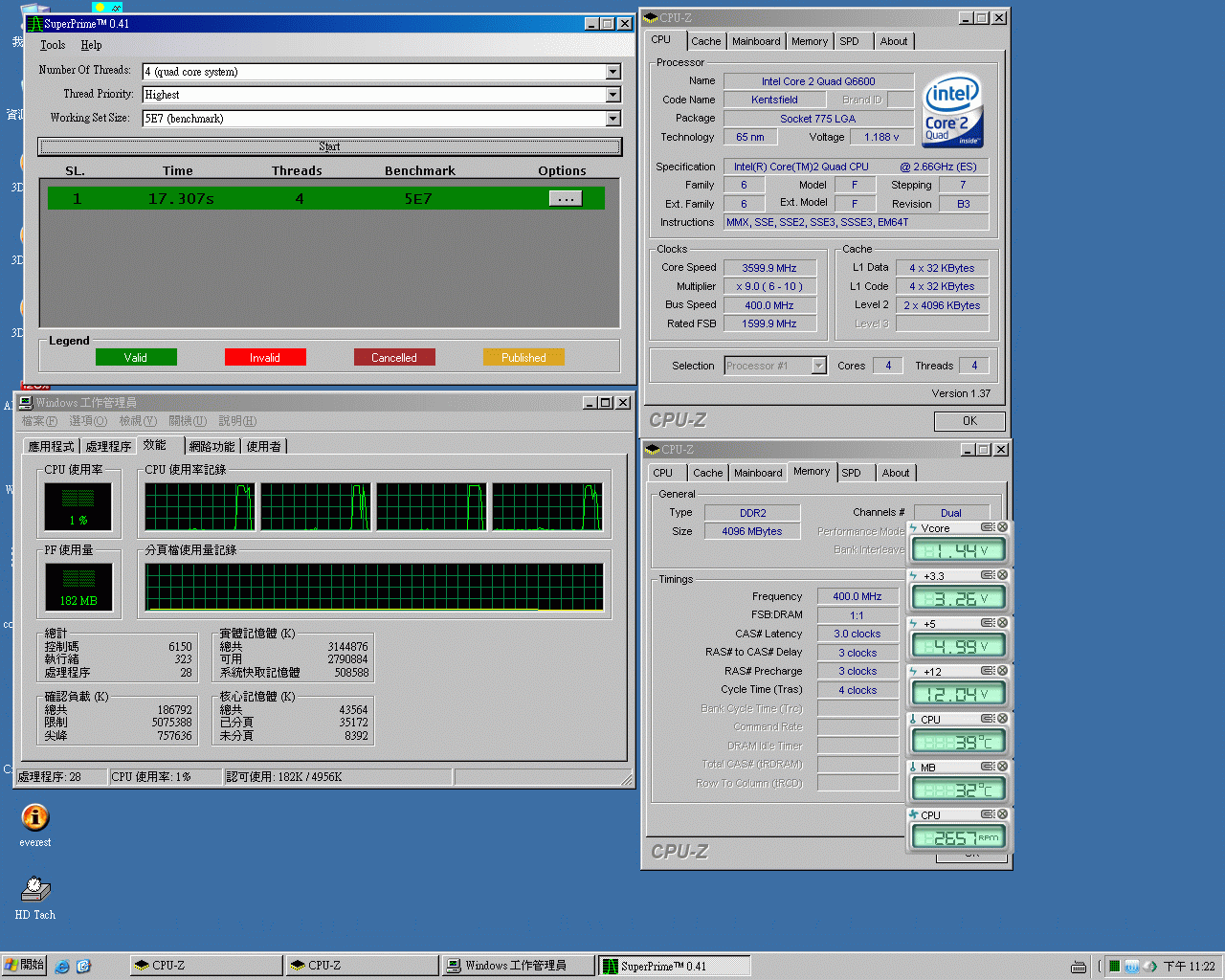Close the CPU fan RPM gadget

(x=1002, y=814)
